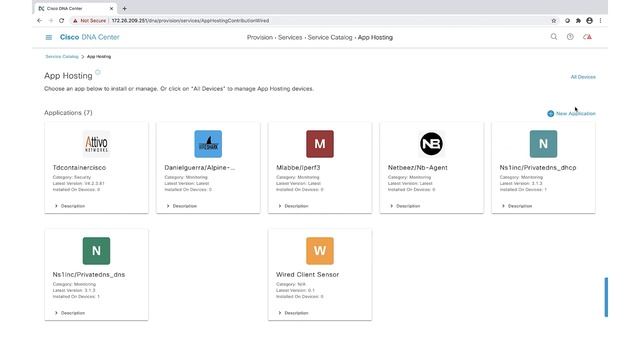Screen dimensions: 640x360
Task: Click the search magnifier icon
Action: click(x=553, y=37)
